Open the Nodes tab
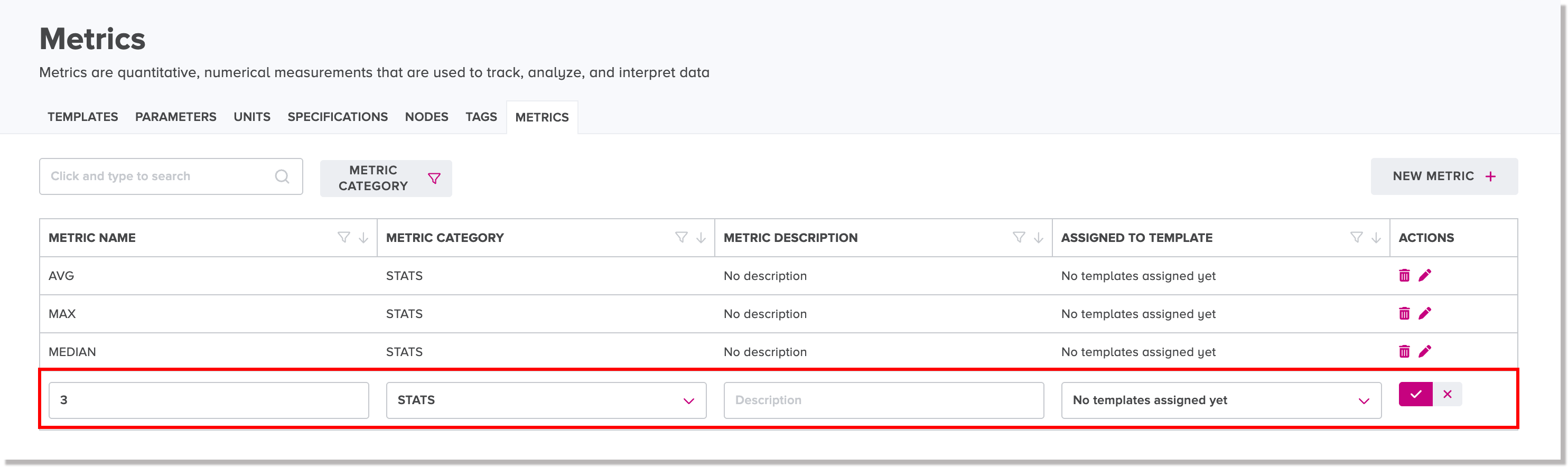Screen dimensions: 1568x467 pyautogui.click(x=426, y=117)
